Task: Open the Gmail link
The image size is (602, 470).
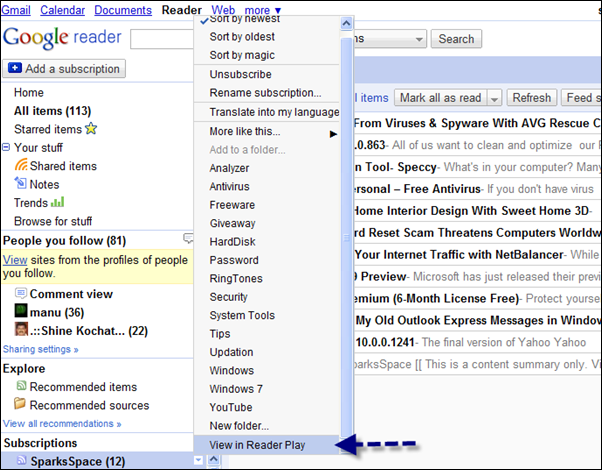Action: [x=16, y=10]
